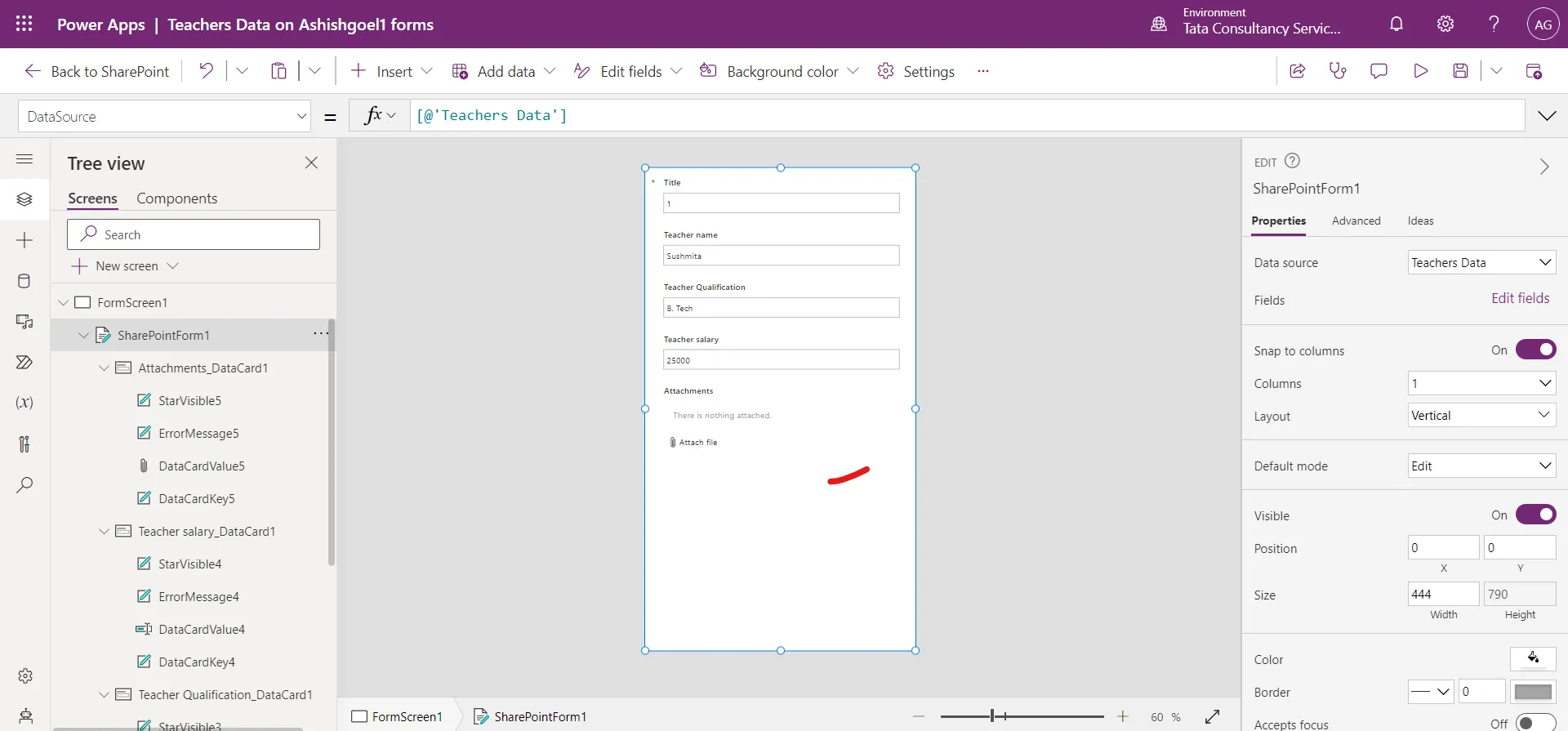Preview the app with Play icon
Screen dimensions: 1568x731
[1420, 71]
